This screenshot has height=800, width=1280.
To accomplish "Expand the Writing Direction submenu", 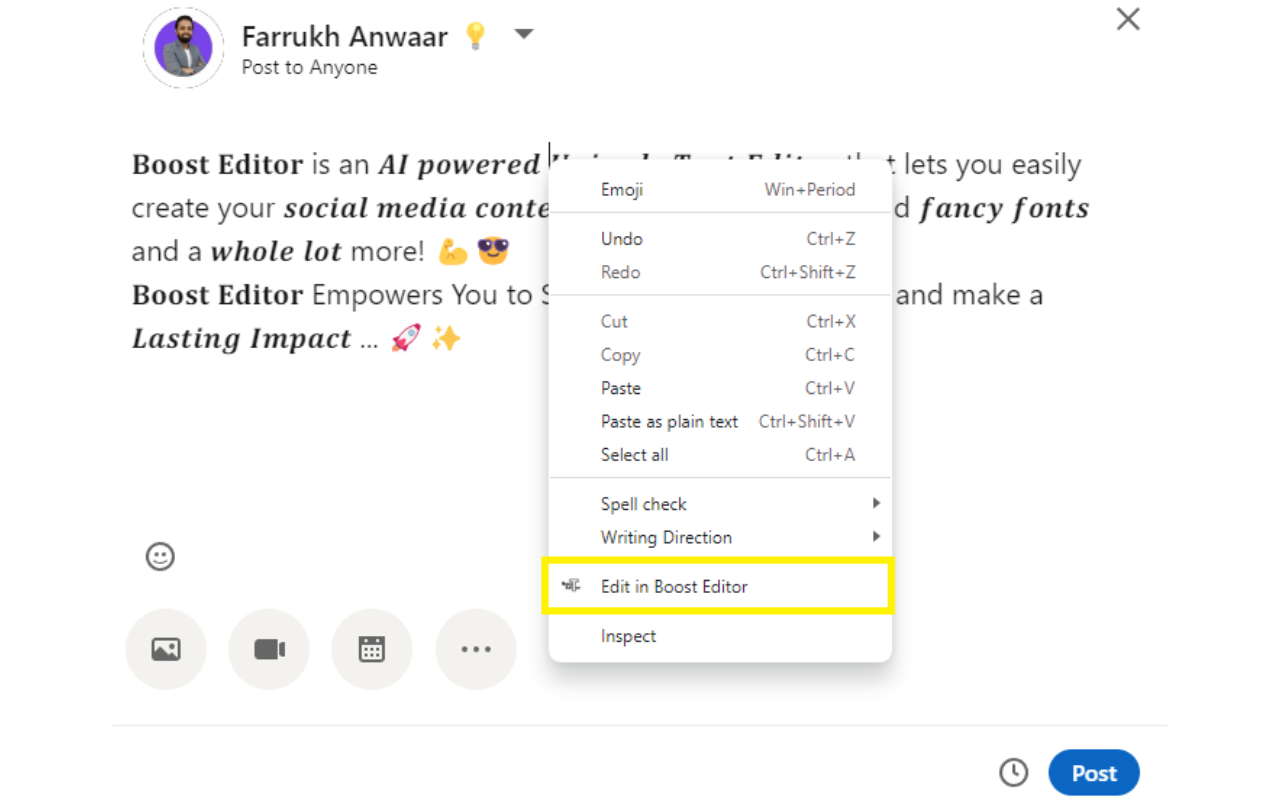I will 666,537.
